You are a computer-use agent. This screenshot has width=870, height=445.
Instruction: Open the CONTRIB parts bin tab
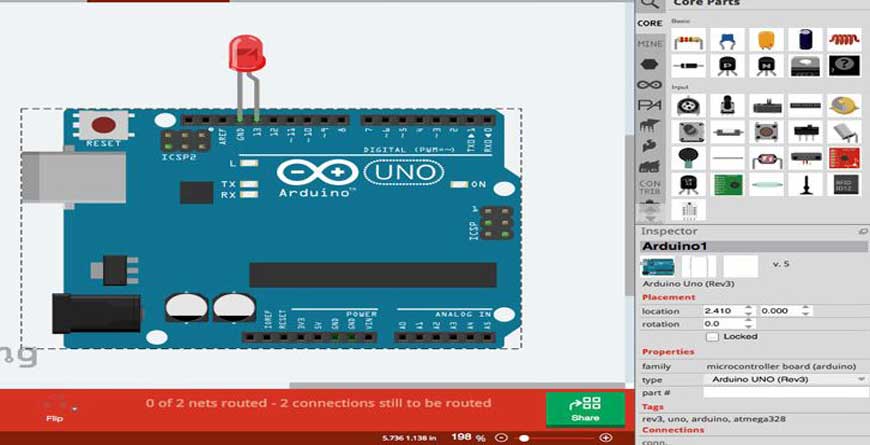click(x=650, y=187)
